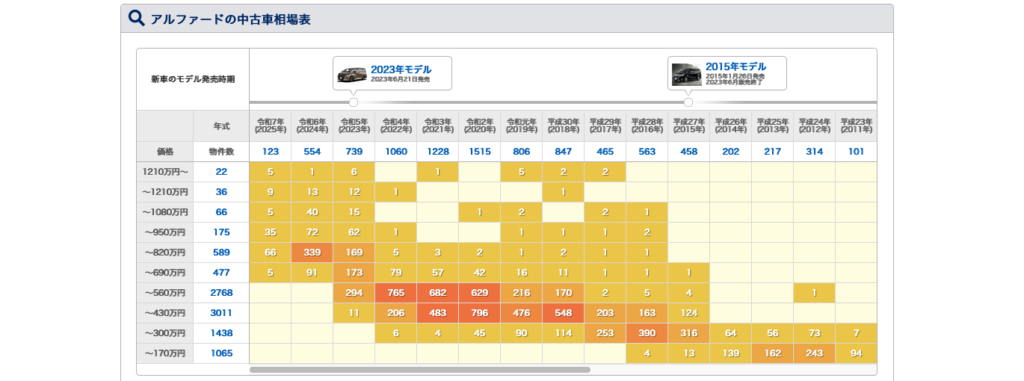Open total 3011 for ～430万円 row
Viewport: 1024px width, 381px height.
pos(221,313)
